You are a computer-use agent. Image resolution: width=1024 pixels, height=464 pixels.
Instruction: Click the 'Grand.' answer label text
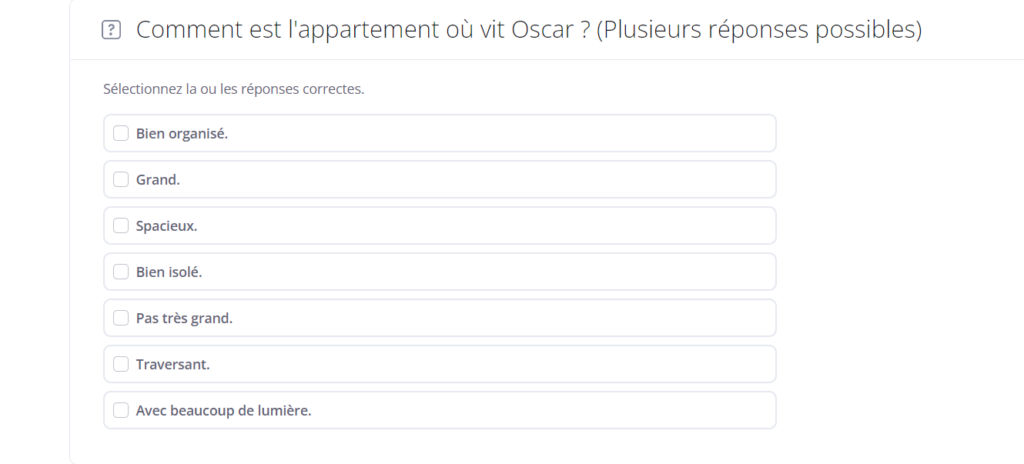click(157, 180)
